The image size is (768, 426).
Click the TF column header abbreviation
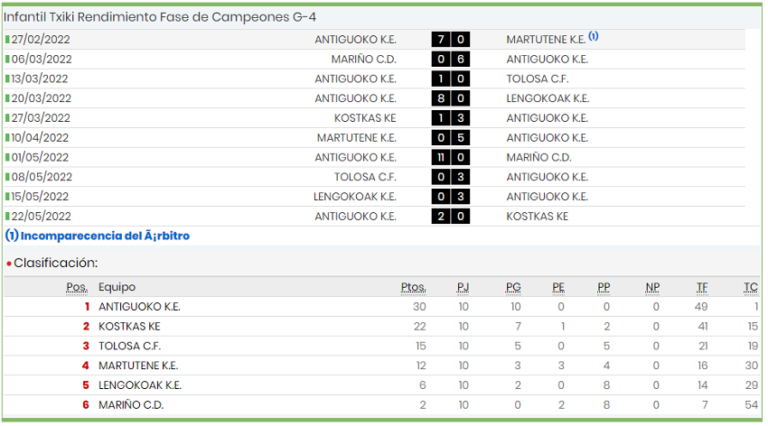point(702,287)
